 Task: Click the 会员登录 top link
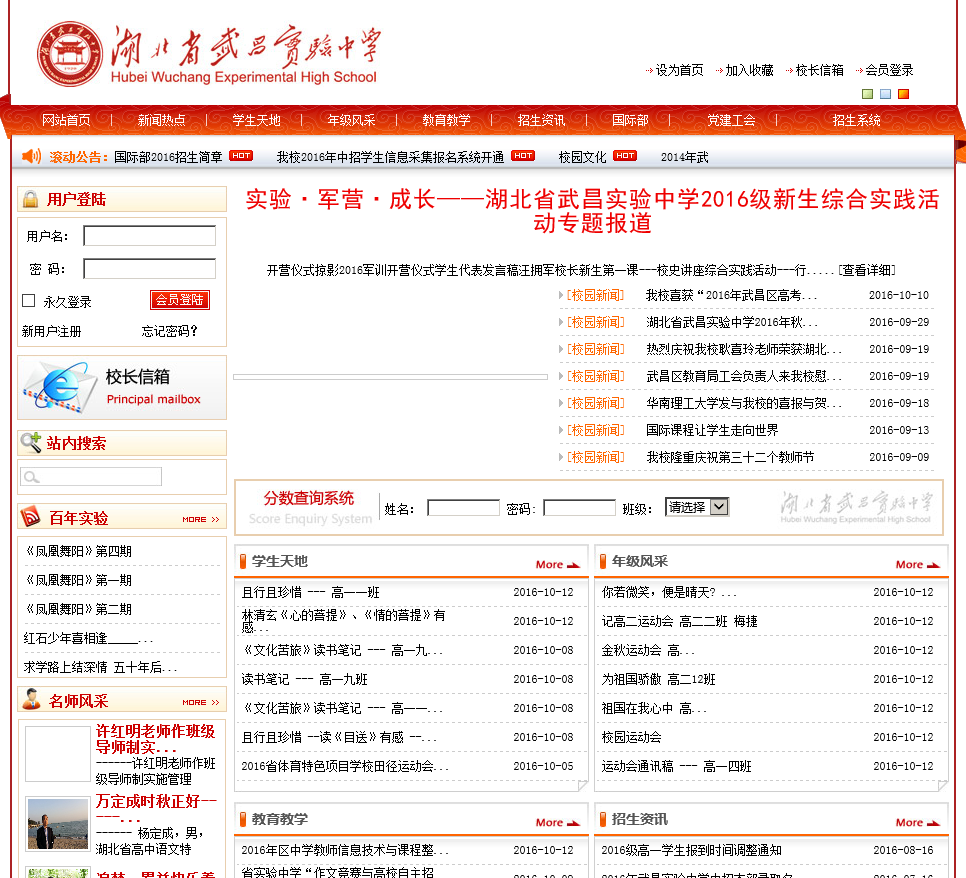click(x=889, y=70)
